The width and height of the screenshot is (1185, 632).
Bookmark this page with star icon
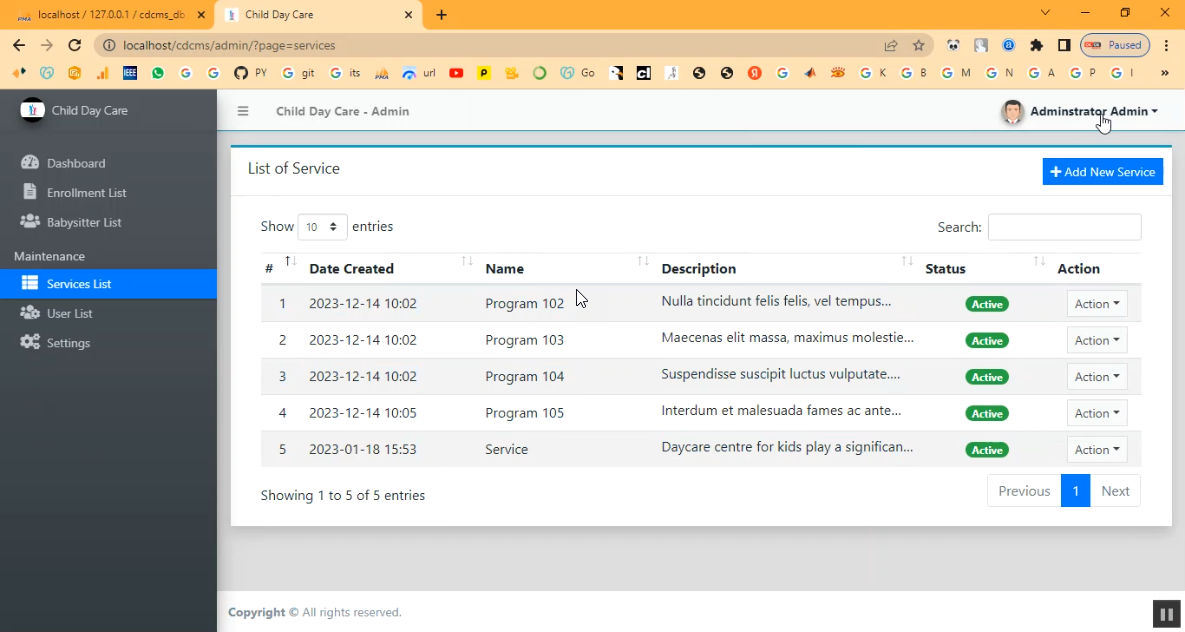click(x=918, y=45)
